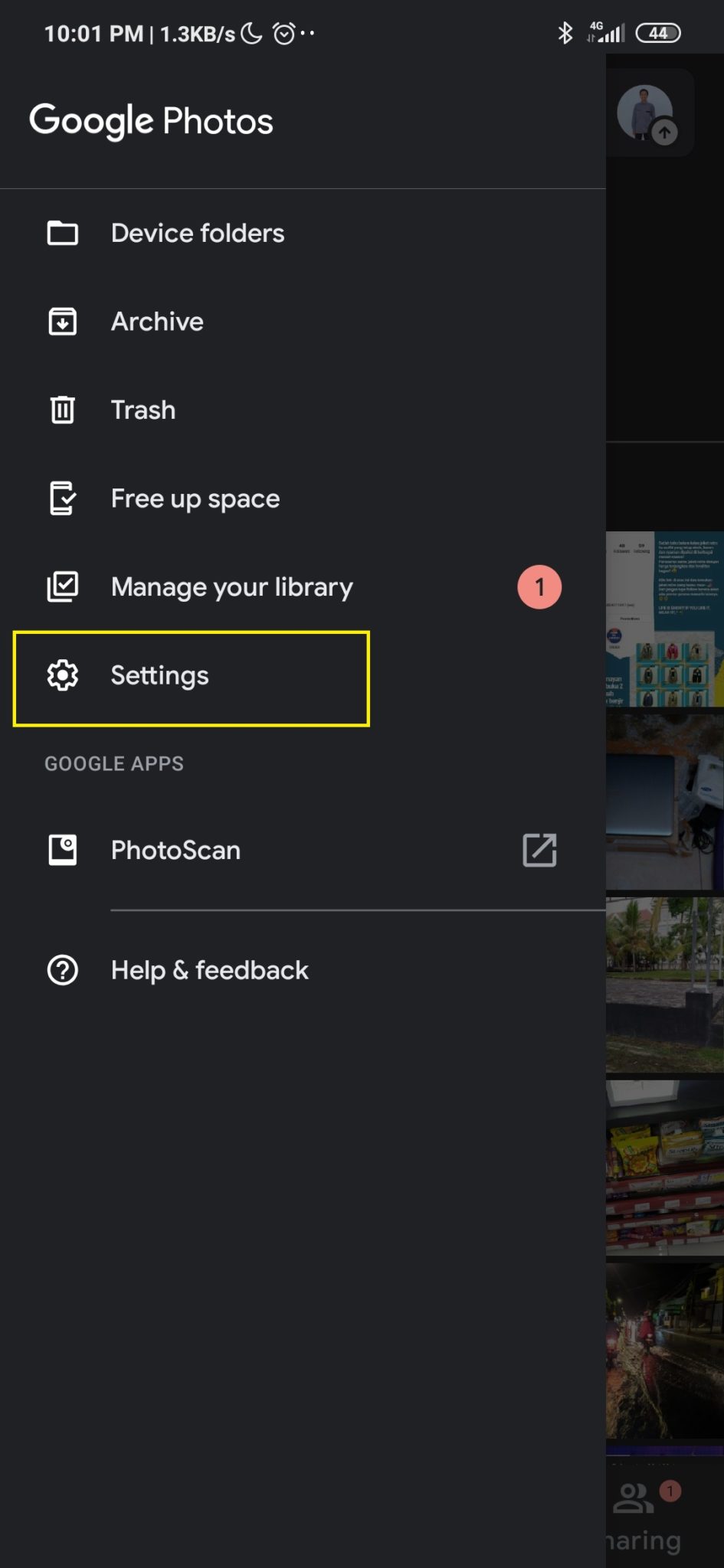Tap the red notification badge on Manage your library
The image size is (724, 1568).
click(539, 587)
